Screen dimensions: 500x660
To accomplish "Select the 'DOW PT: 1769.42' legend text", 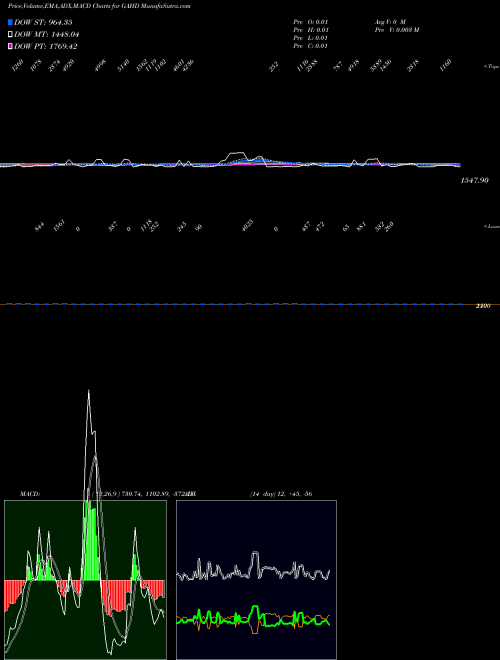I will point(46,46).
